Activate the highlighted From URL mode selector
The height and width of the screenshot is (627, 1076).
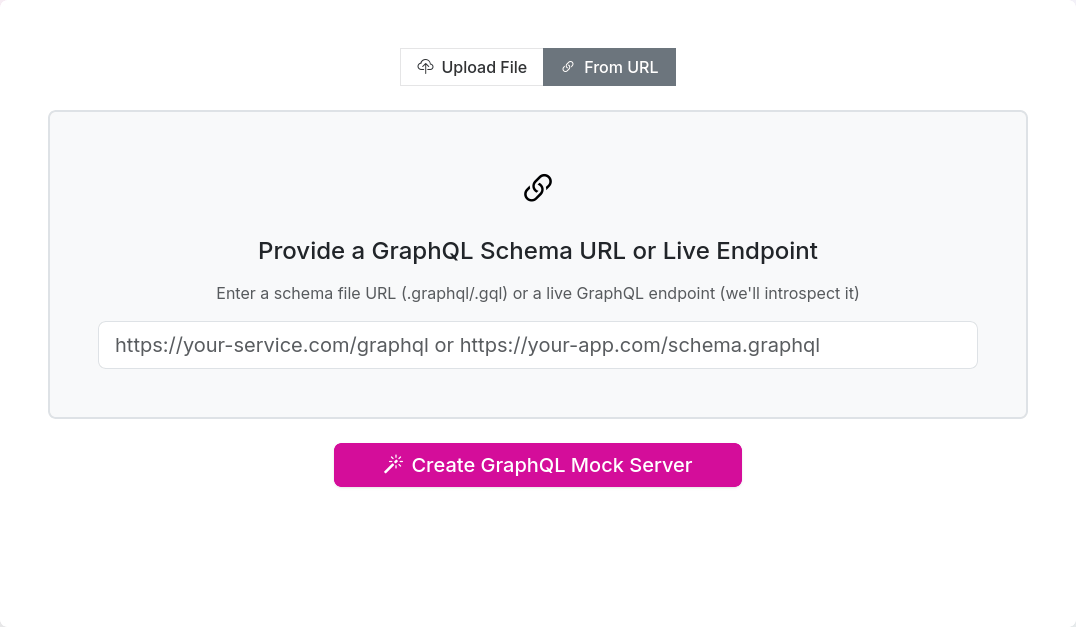[609, 66]
